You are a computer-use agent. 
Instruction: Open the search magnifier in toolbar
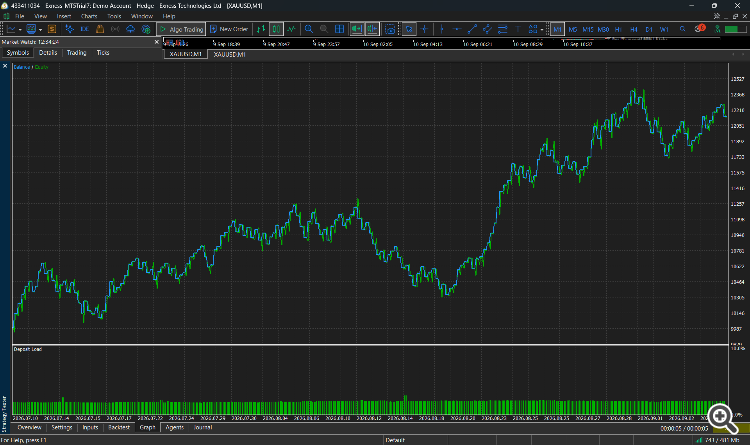[x=683, y=29]
